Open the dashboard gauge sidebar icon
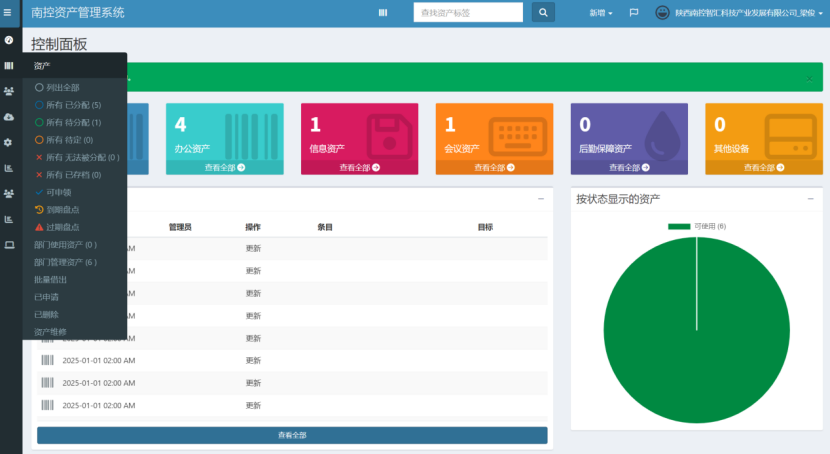This screenshot has height=454, width=830. click(x=9, y=40)
